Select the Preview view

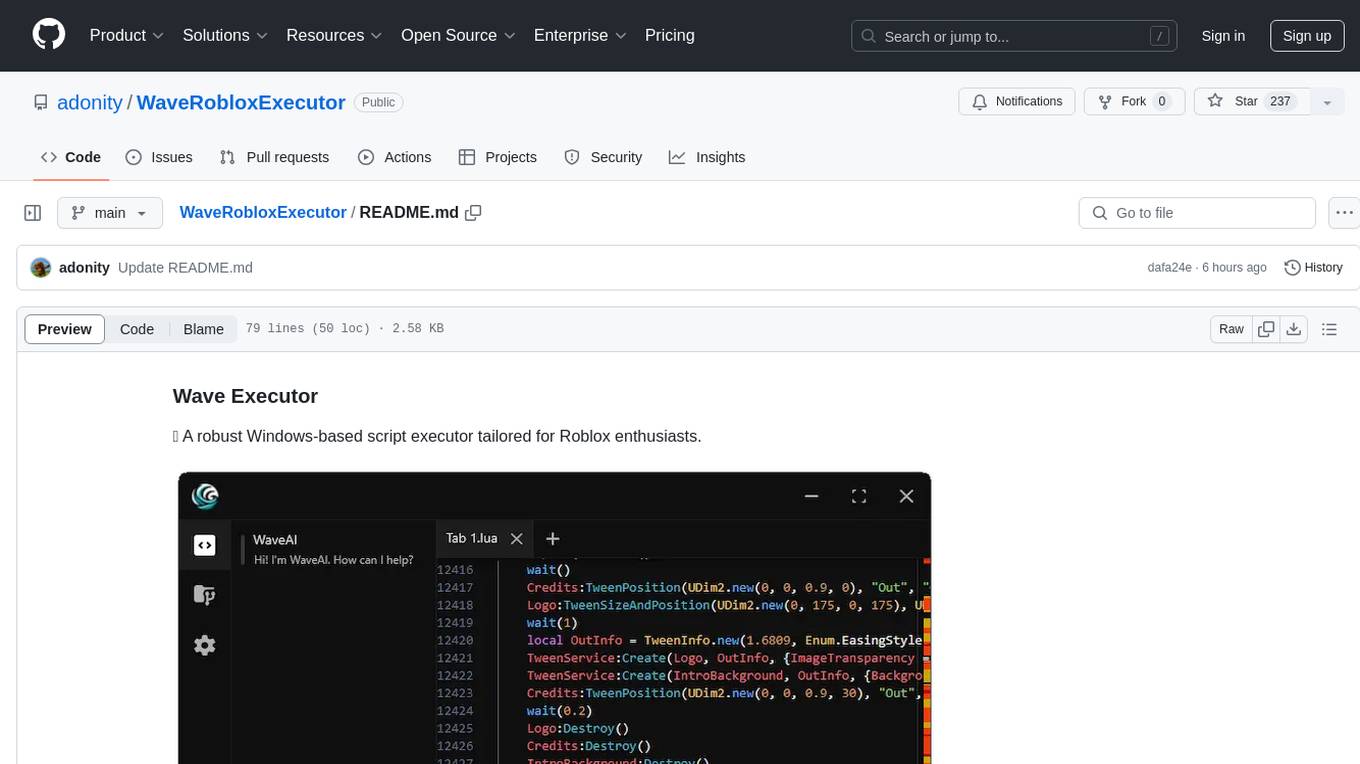65,329
